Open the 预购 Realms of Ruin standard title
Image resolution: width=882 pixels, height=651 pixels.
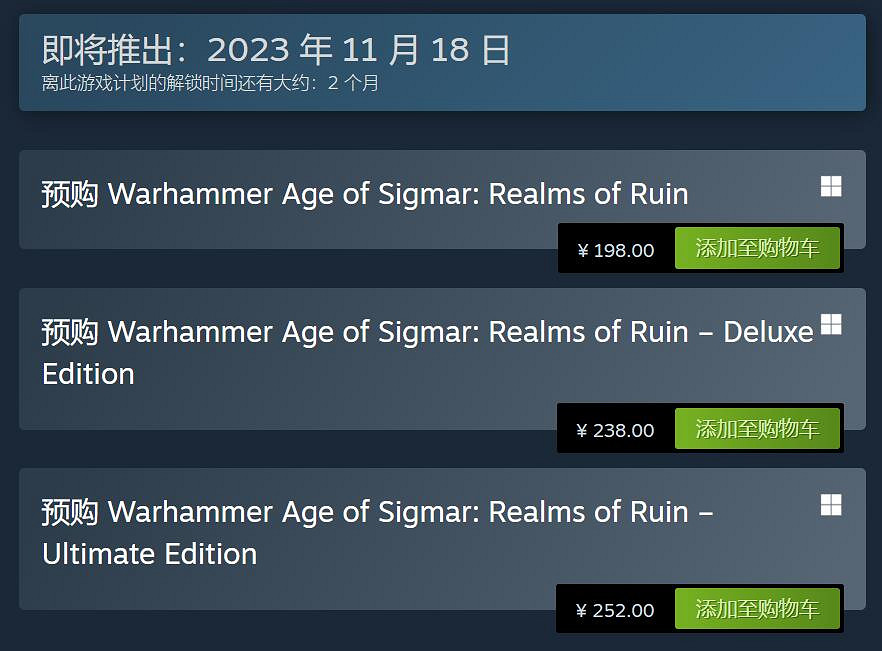click(364, 194)
